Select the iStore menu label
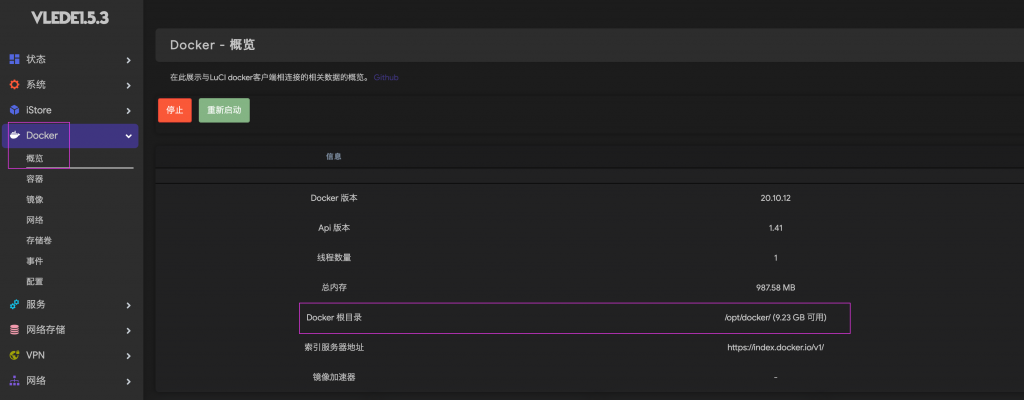This screenshot has height=400, width=1024. tap(39, 110)
